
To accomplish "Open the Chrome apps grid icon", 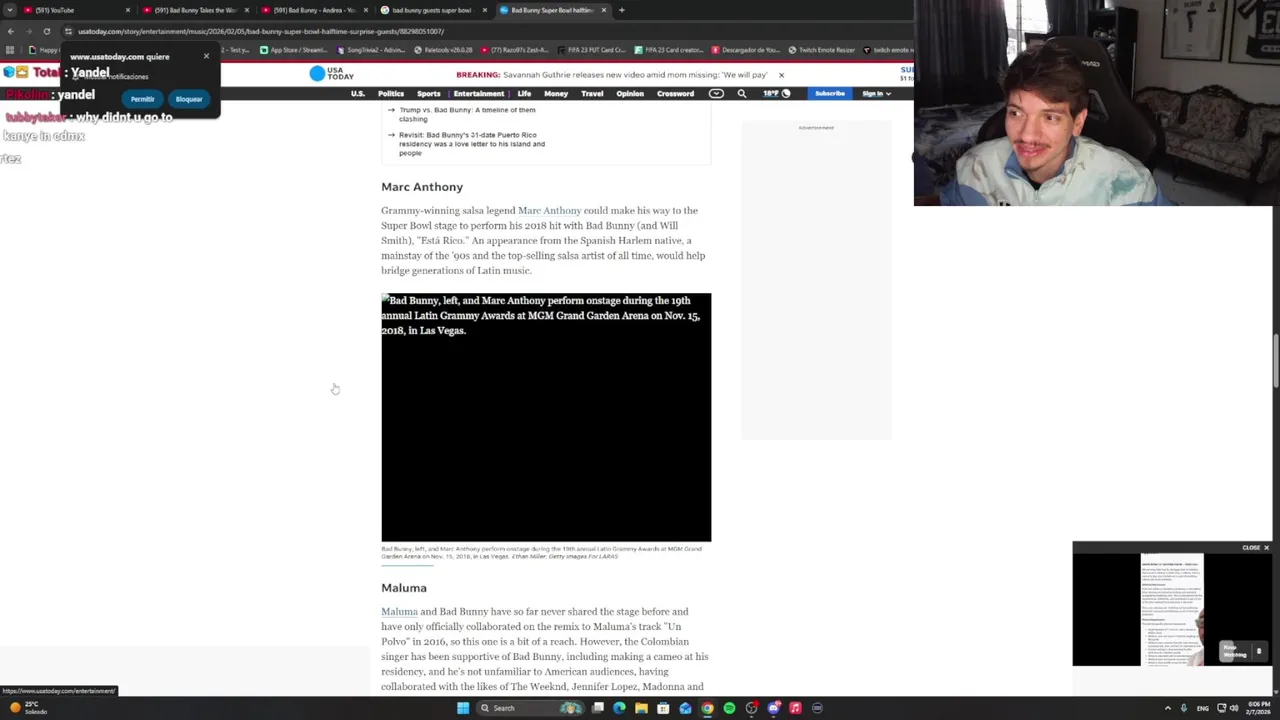I will coord(10,50).
